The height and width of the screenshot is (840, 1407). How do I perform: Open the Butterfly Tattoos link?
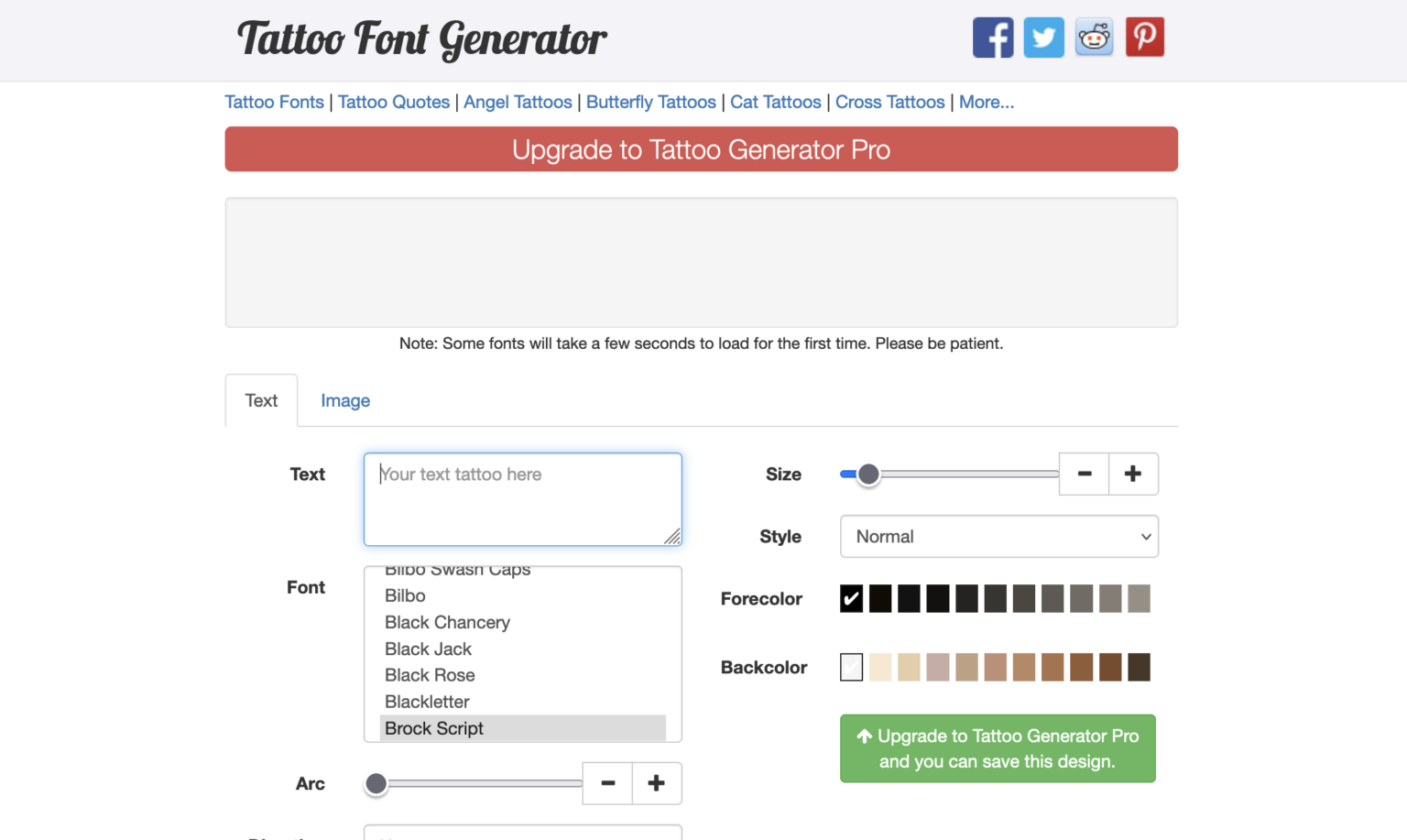coord(651,102)
